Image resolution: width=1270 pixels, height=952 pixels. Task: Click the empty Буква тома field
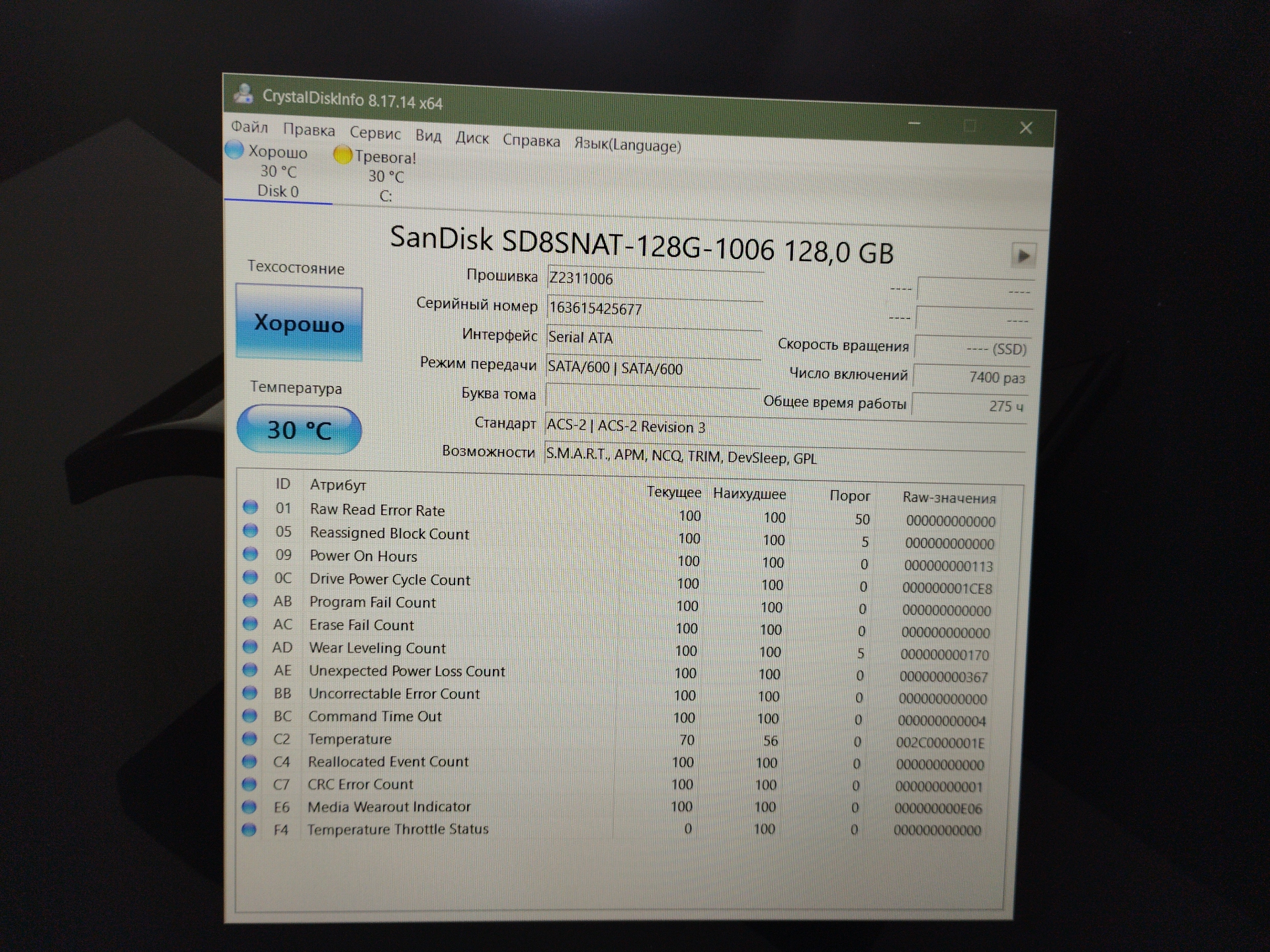(x=652, y=397)
